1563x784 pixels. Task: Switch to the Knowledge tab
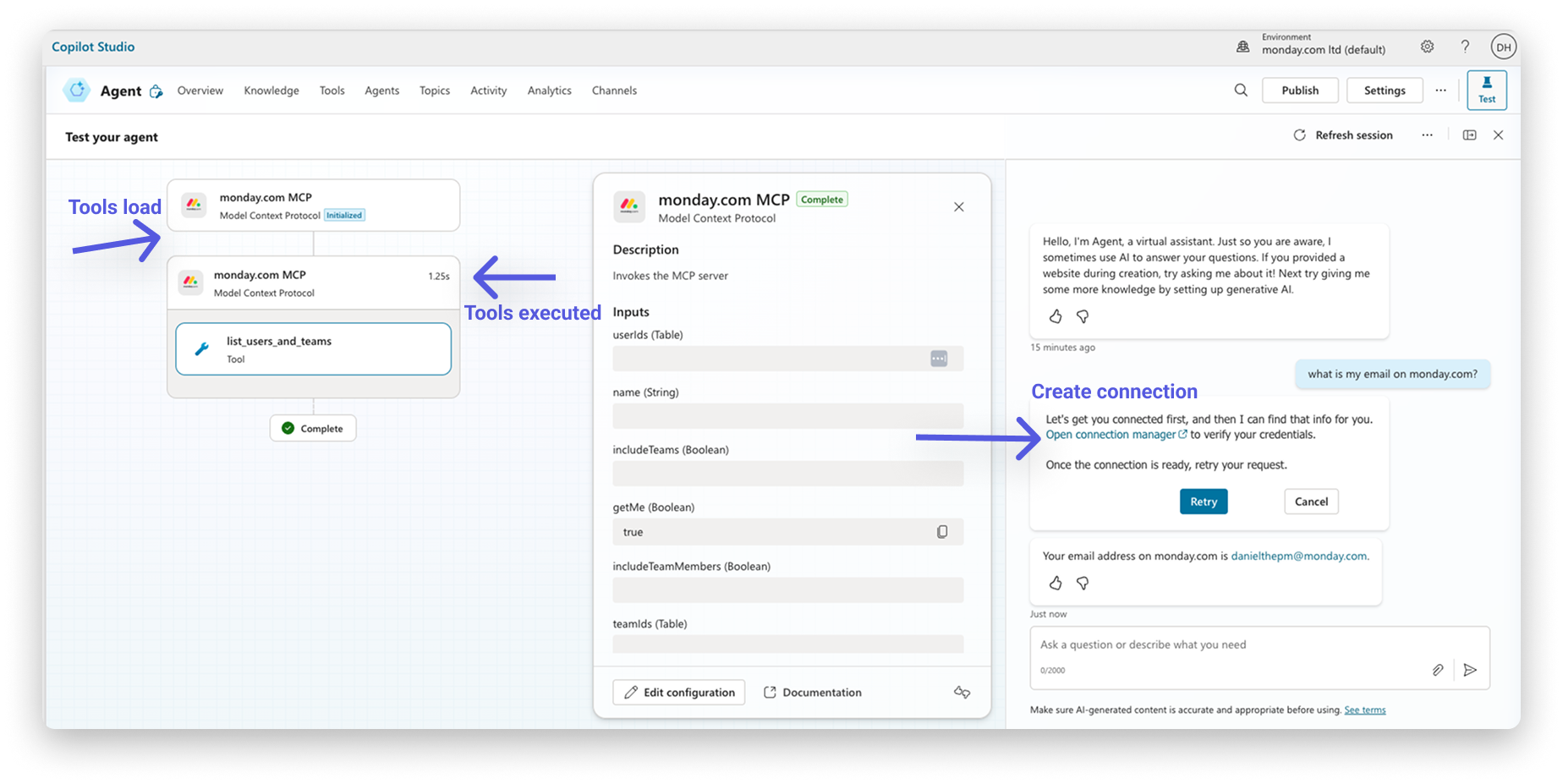coord(271,90)
